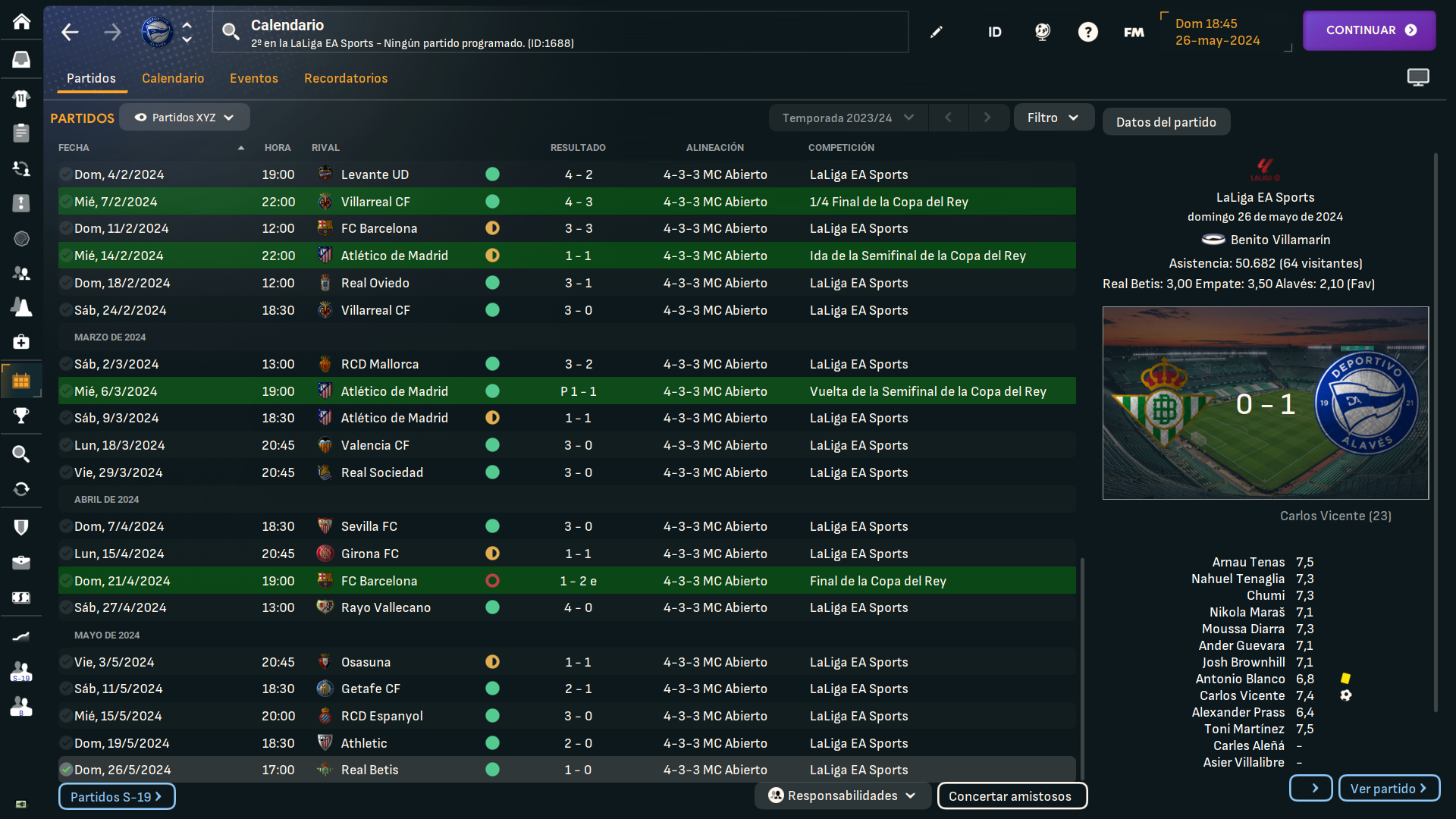Screen dimensions: 1456x819
Task: Go to previous season chevron
Action: (948, 118)
